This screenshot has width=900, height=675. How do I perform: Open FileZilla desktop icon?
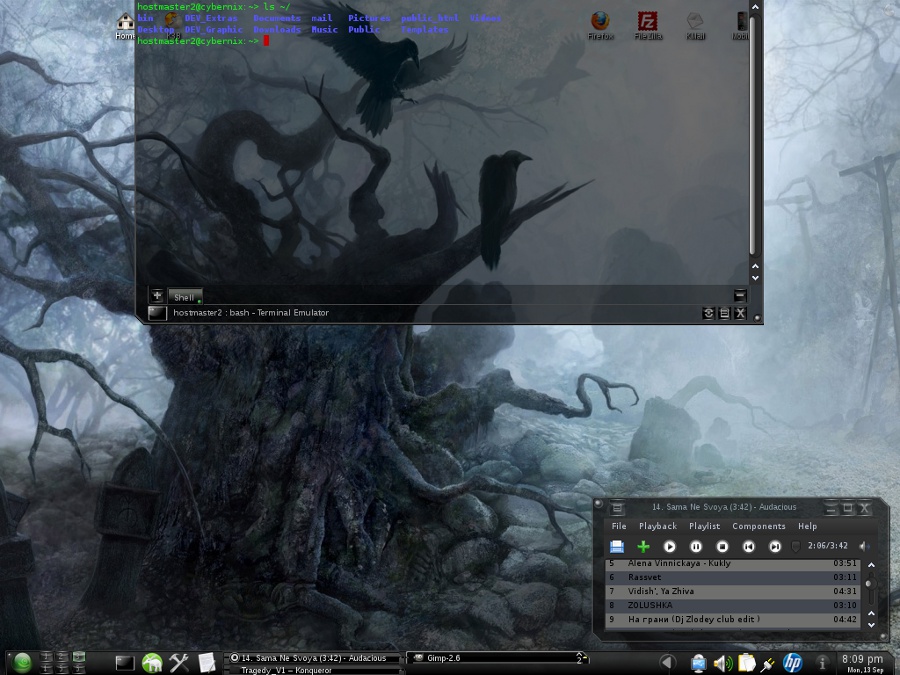pyautogui.click(x=648, y=25)
